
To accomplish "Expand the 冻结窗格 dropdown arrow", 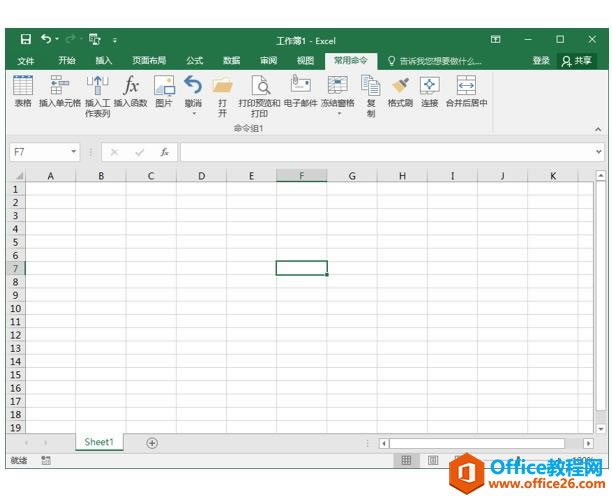I will click(x=339, y=114).
